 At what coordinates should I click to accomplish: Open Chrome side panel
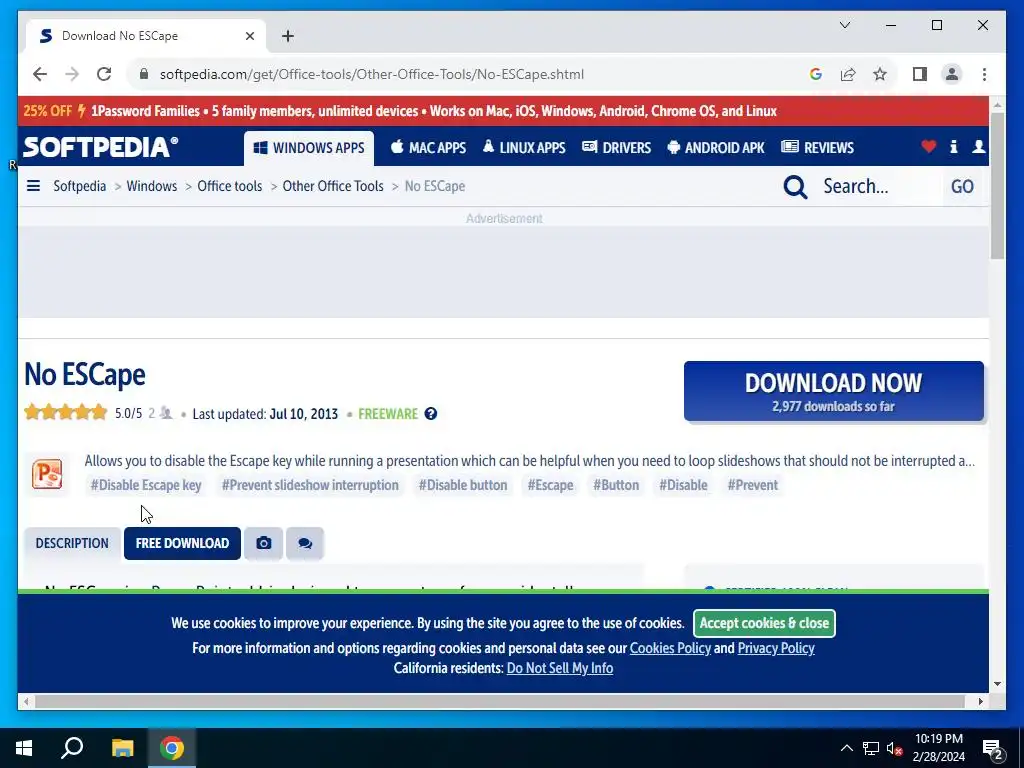point(920,74)
